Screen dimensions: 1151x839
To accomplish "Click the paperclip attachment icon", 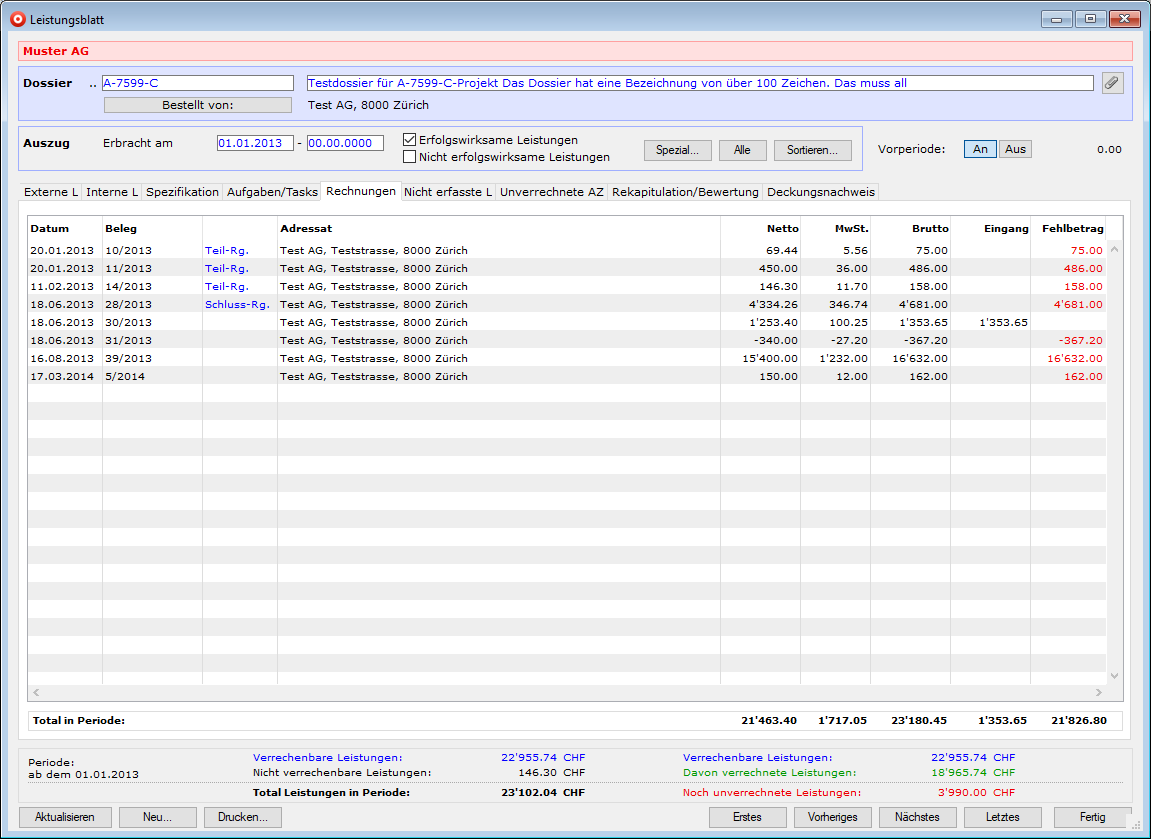I will point(1112,83).
